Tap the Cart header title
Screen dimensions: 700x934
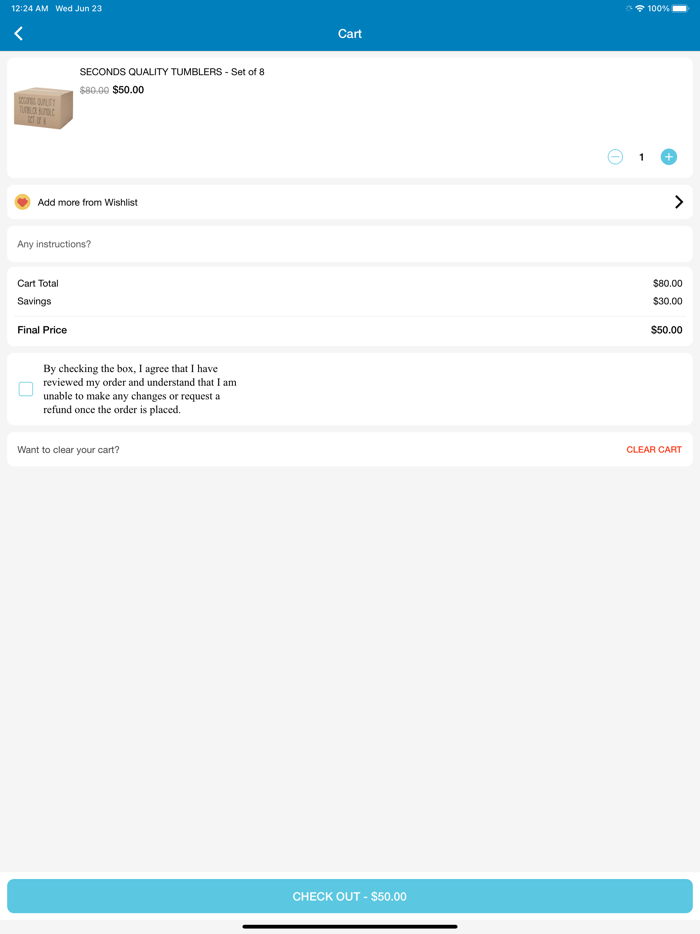pyautogui.click(x=350, y=34)
